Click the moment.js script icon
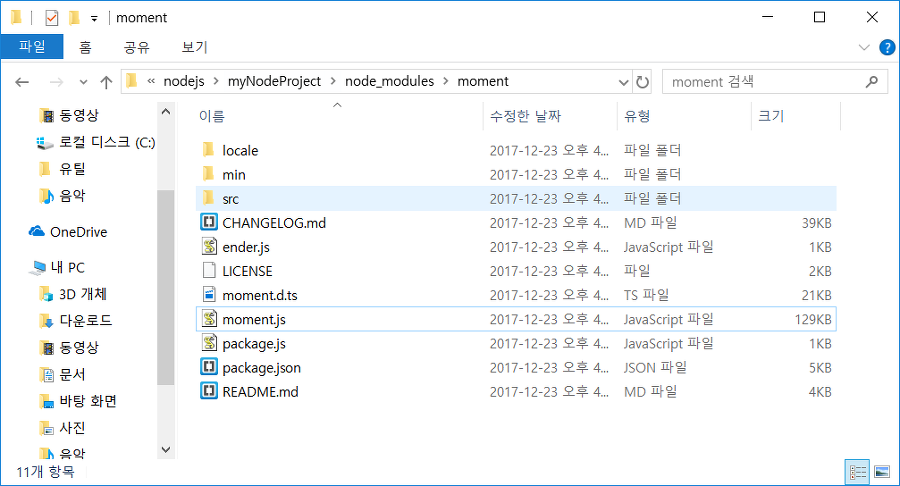 [209, 318]
